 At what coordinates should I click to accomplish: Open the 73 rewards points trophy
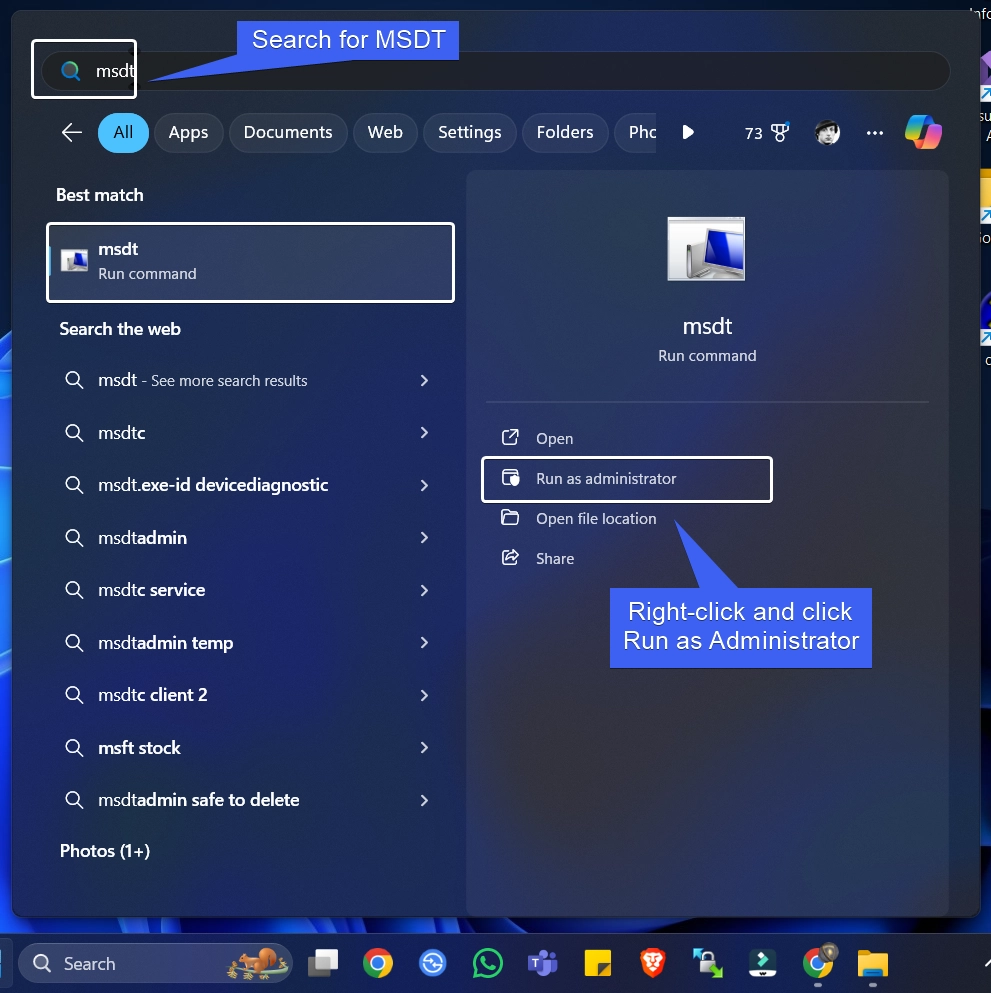click(767, 132)
